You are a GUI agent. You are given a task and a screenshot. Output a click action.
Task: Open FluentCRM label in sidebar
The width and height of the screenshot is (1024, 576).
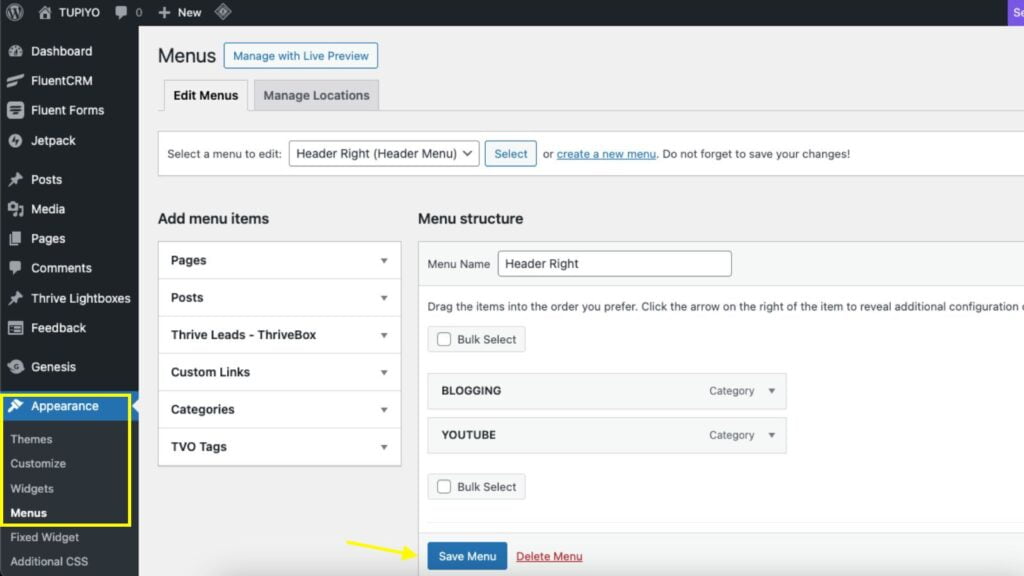tap(61, 80)
